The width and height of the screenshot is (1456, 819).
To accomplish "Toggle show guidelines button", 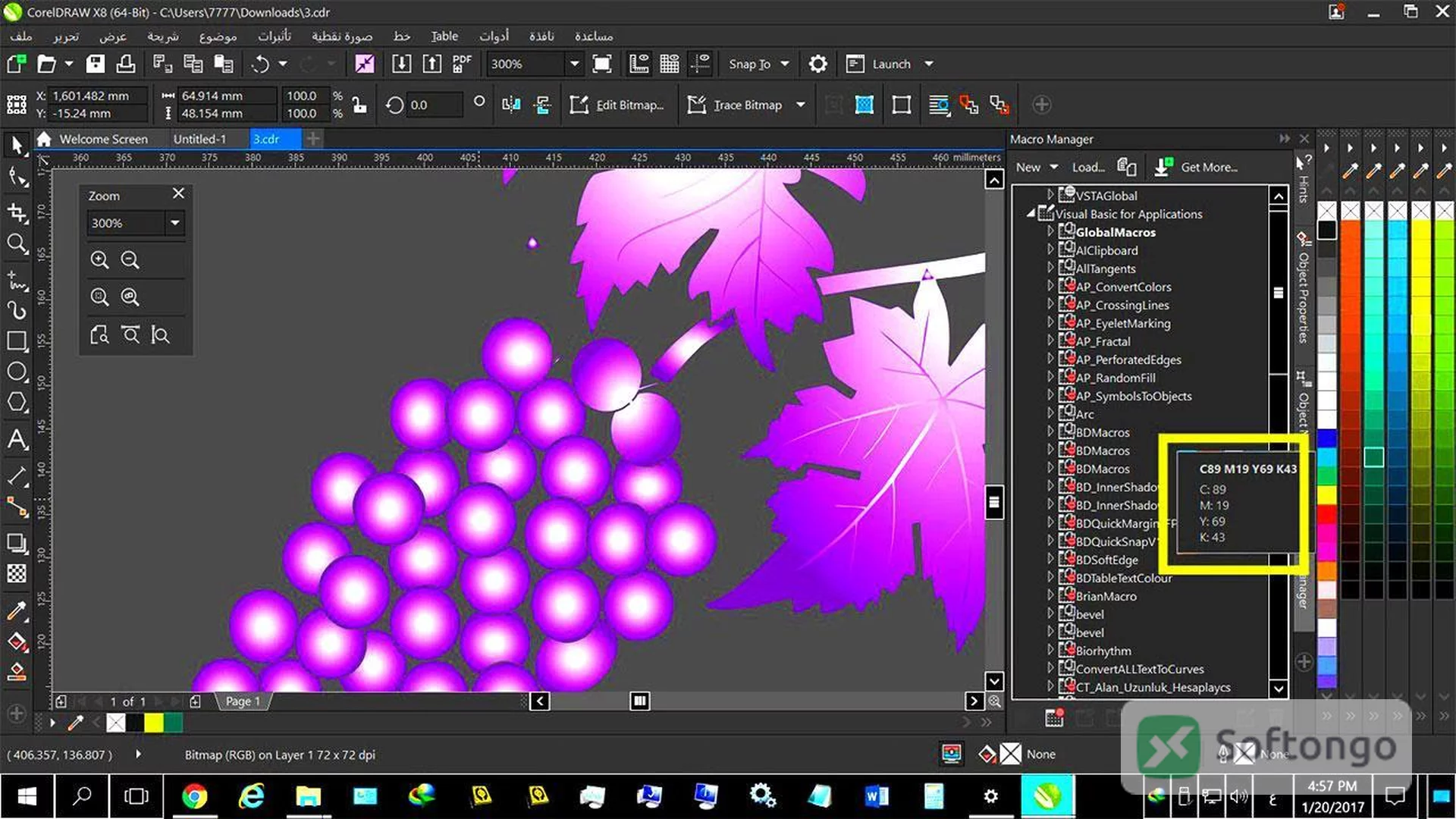I will pos(701,64).
